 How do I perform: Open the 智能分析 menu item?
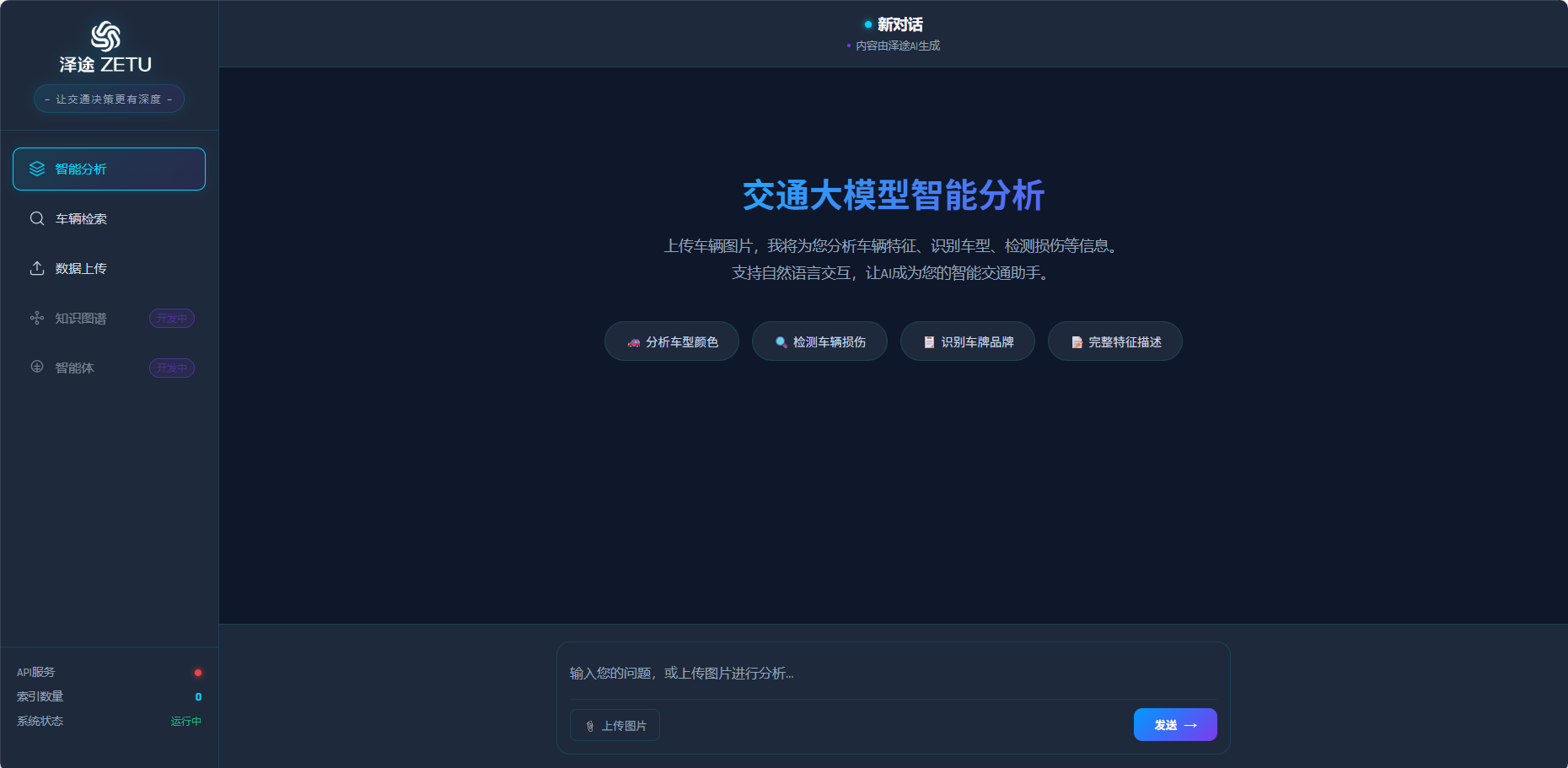[109, 169]
